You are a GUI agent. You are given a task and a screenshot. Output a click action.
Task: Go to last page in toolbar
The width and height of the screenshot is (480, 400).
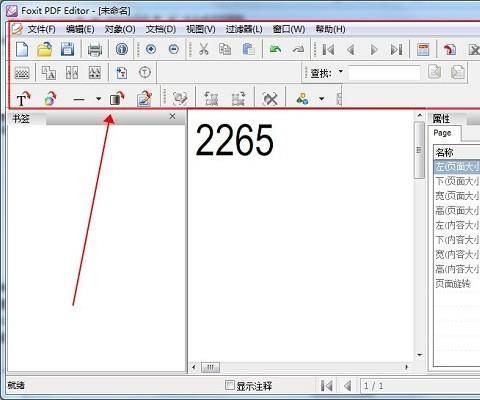[396, 50]
